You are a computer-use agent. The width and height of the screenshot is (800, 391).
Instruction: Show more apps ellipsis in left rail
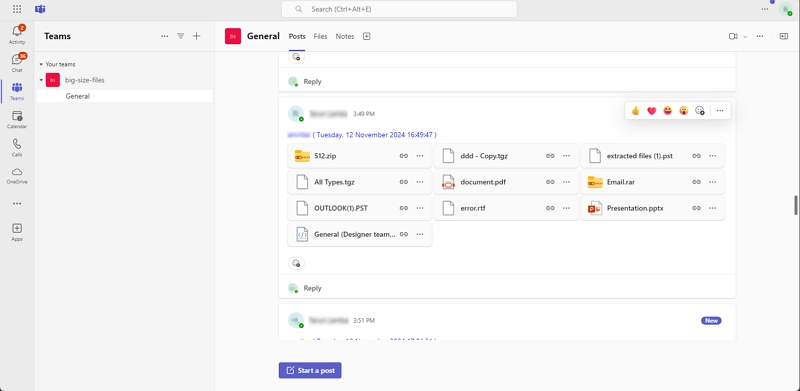click(x=17, y=203)
